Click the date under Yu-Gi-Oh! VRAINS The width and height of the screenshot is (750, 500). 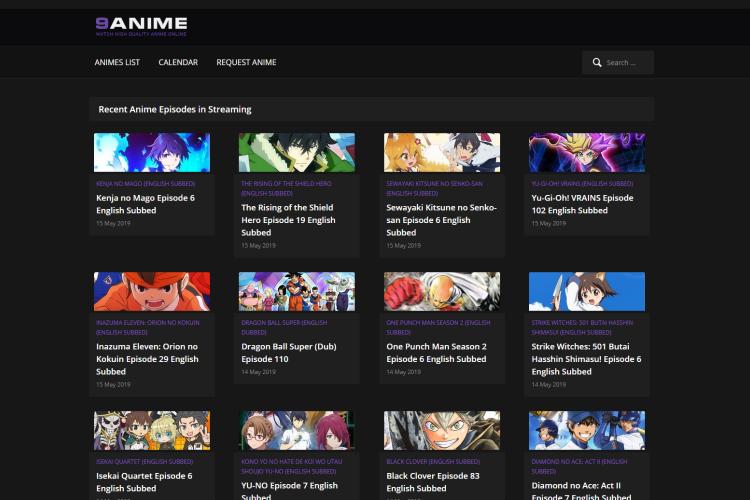pos(549,223)
